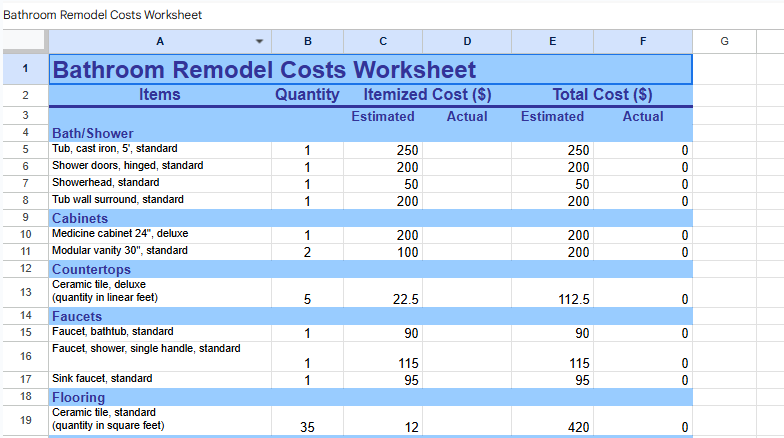Select the row 13 header
This screenshot has height=438, width=784.
click(x=24, y=292)
